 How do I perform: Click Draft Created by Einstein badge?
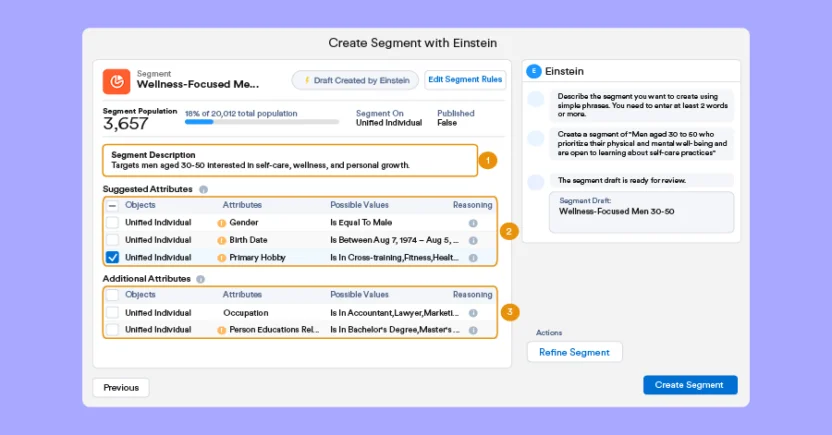tap(355, 81)
